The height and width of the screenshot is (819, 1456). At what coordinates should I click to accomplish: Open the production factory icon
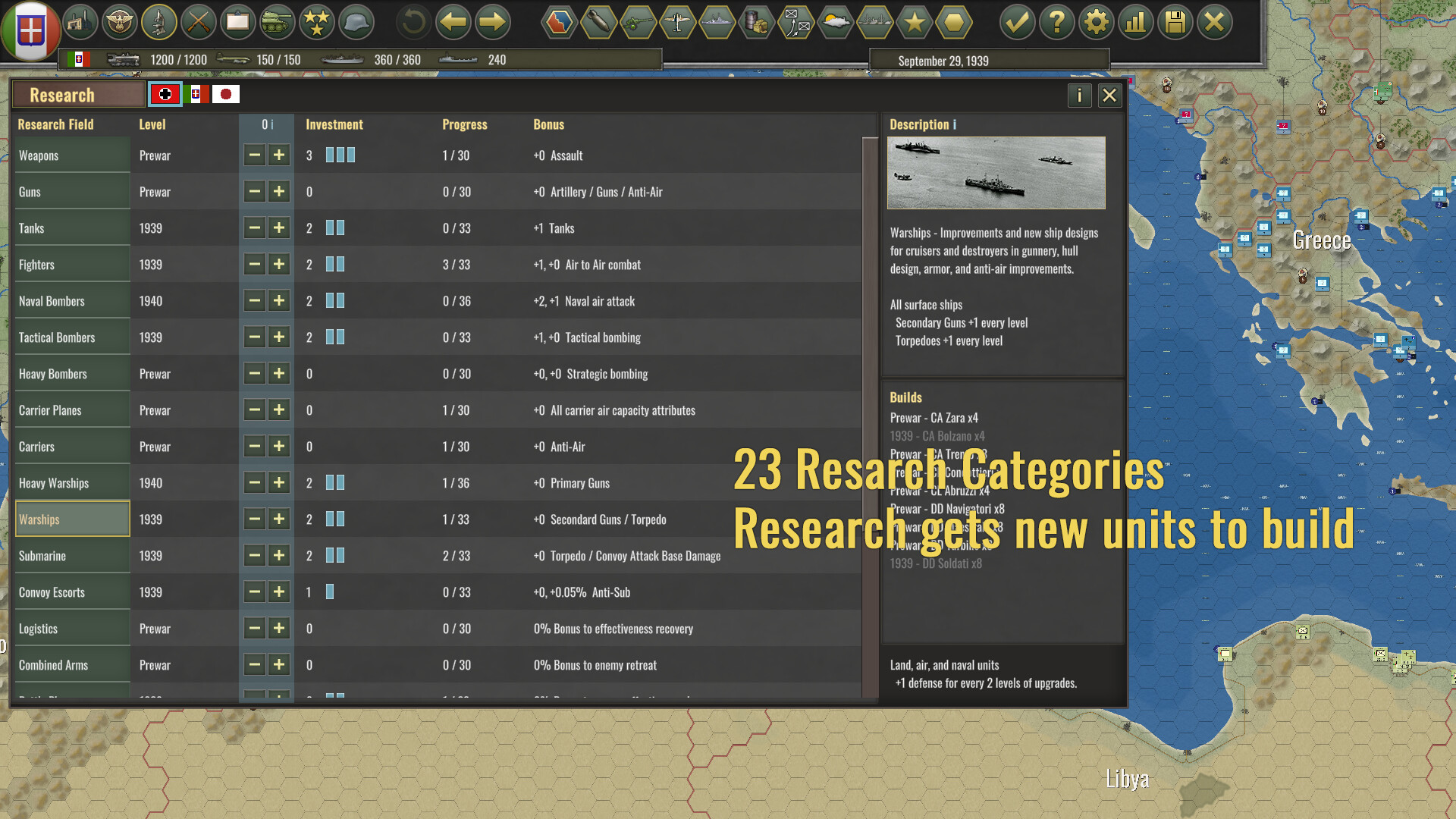80,22
